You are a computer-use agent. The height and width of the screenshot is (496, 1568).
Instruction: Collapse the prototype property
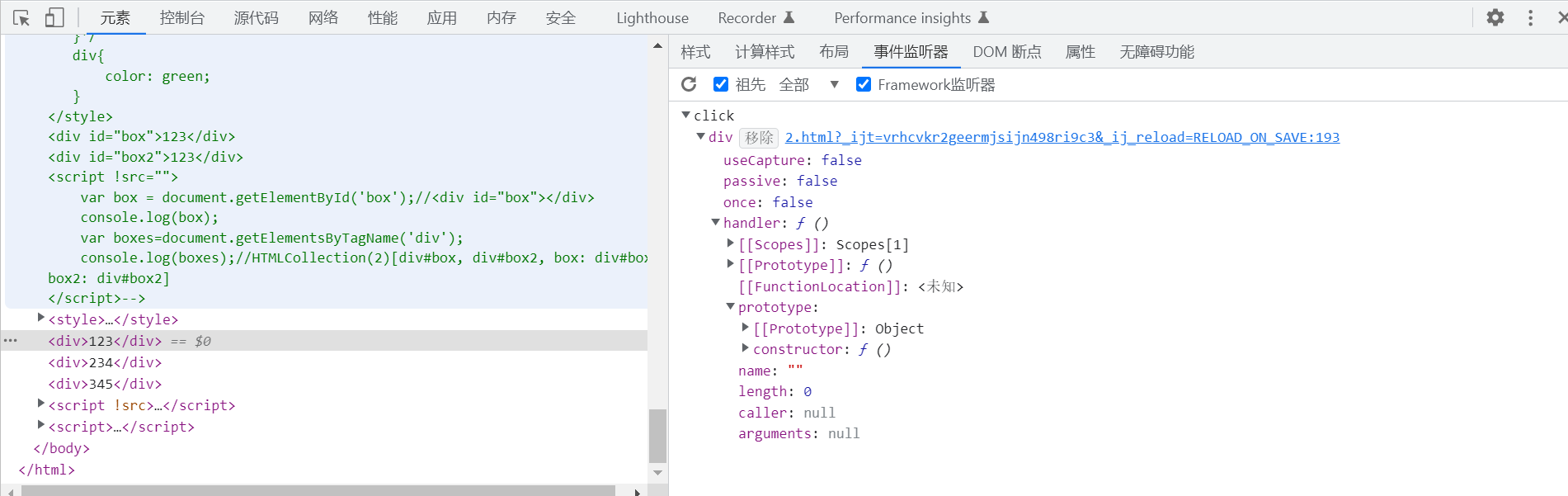coord(730,306)
